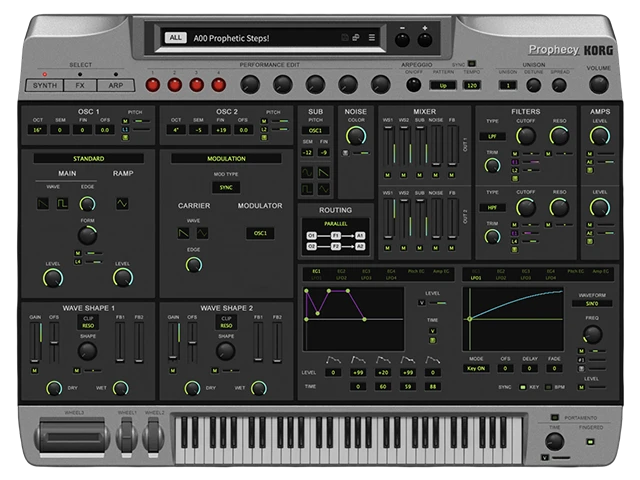The image size is (640, 480).
Task: Click the minus previous-program button
Action: coord(402,40)
